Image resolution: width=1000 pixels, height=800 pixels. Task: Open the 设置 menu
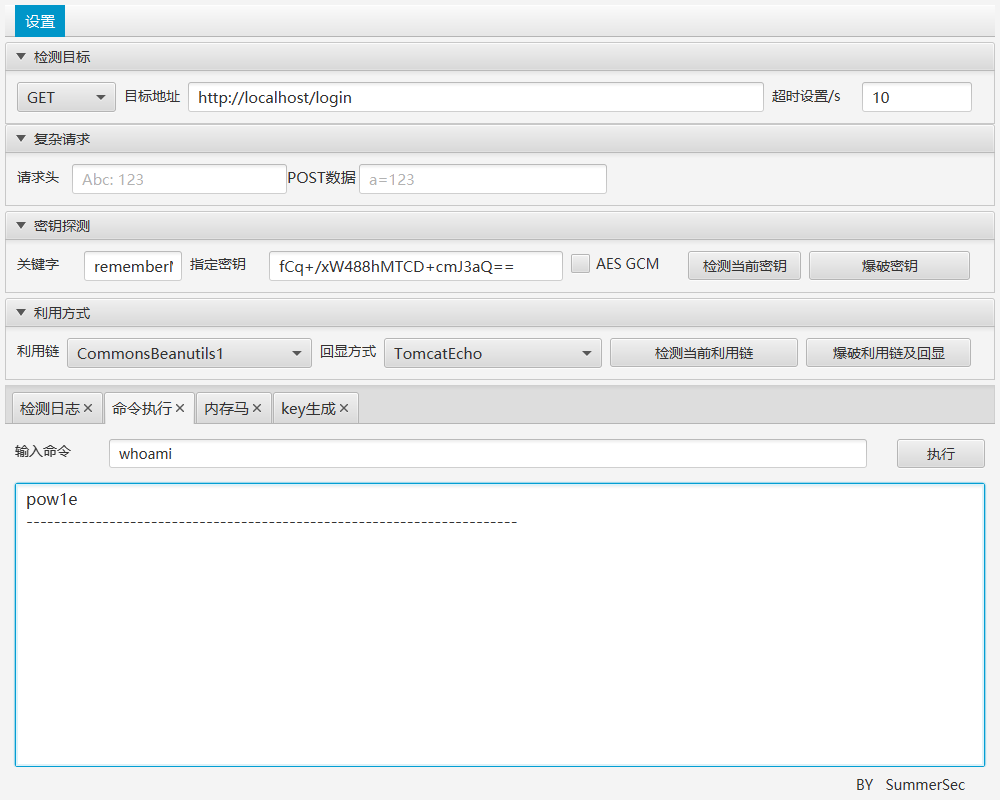40,21
